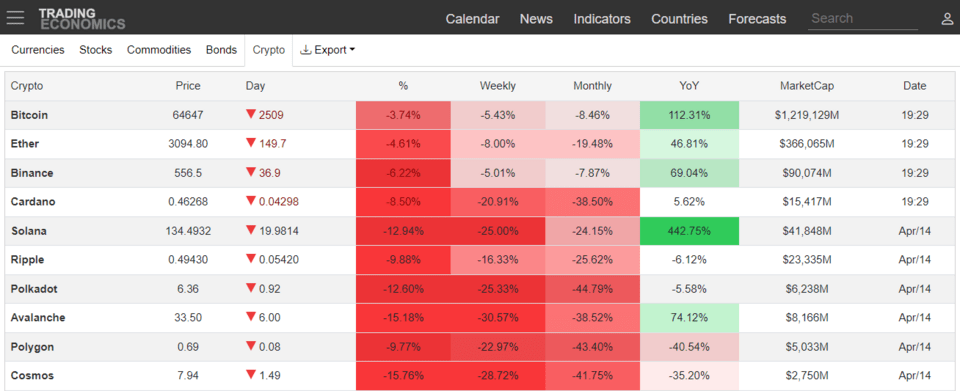960x391 pixels.
Task: Click the Trading Economics logo
Action: pos(82,19)
